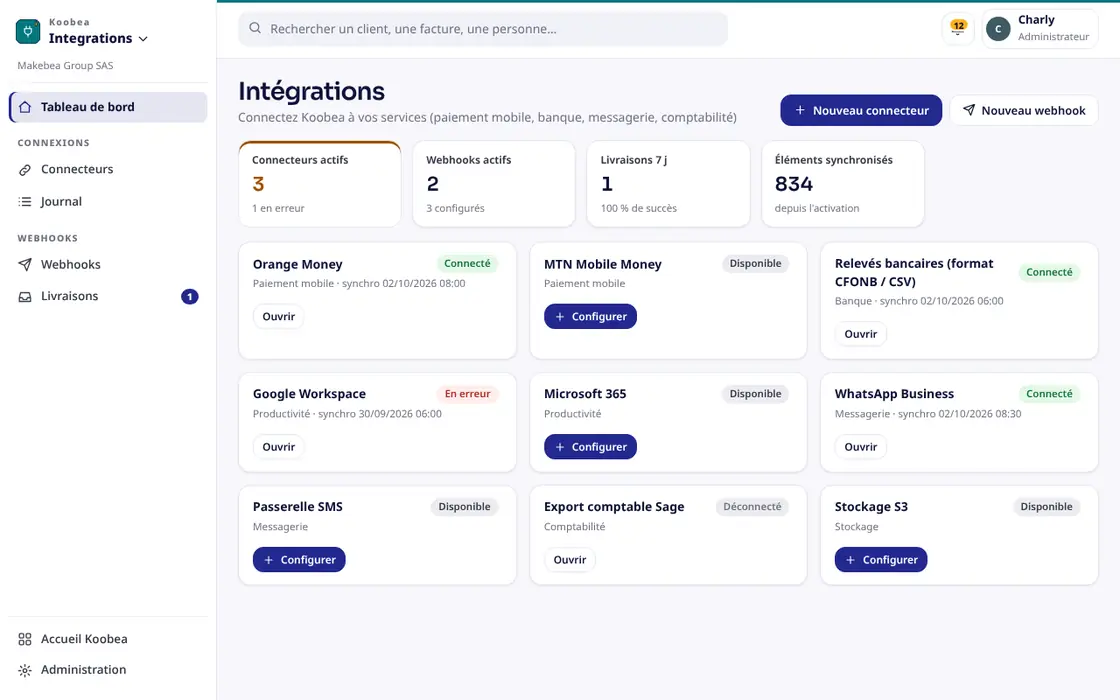Open the Webhooks menu item
The image size is (1120, 700).
pyautogui.click(x=109, y=264)
